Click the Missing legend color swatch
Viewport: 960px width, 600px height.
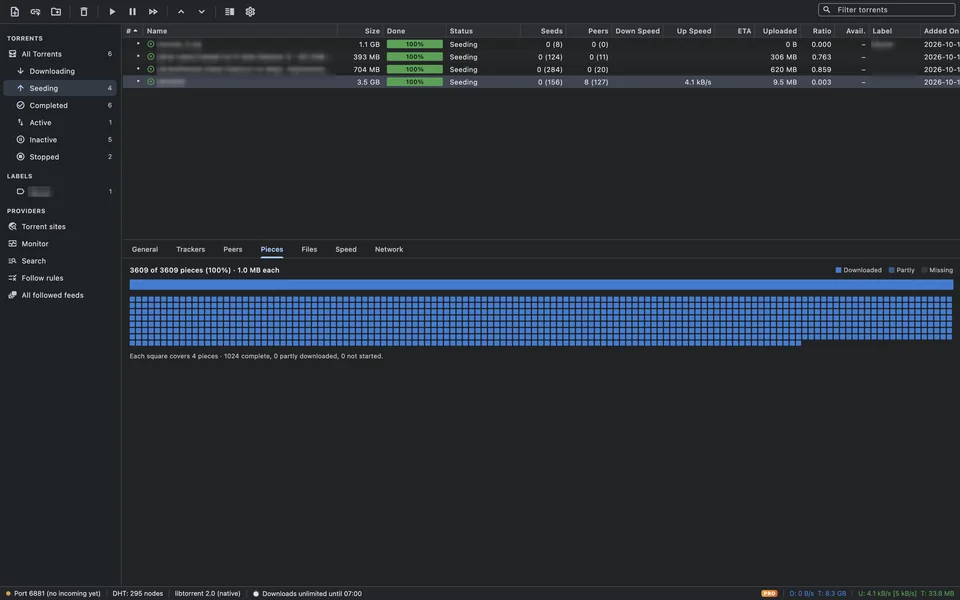pyautogui.click(x=924, y=270)
